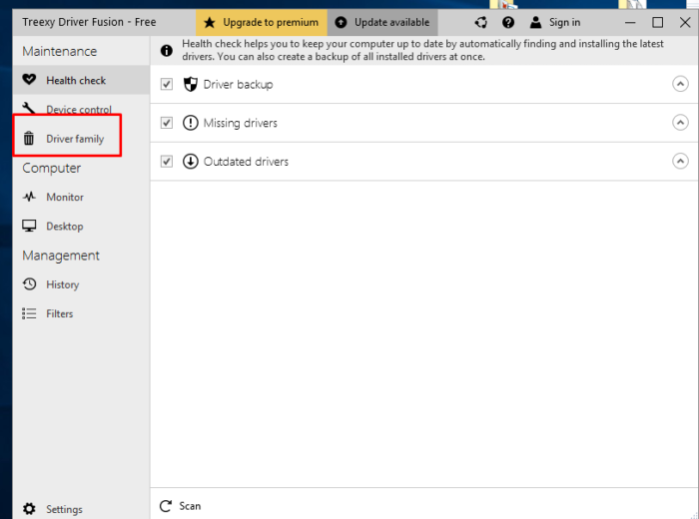The image size is (699, 519).
Task: Click the Outdated drivers label
Action: (x=246, y=161)
